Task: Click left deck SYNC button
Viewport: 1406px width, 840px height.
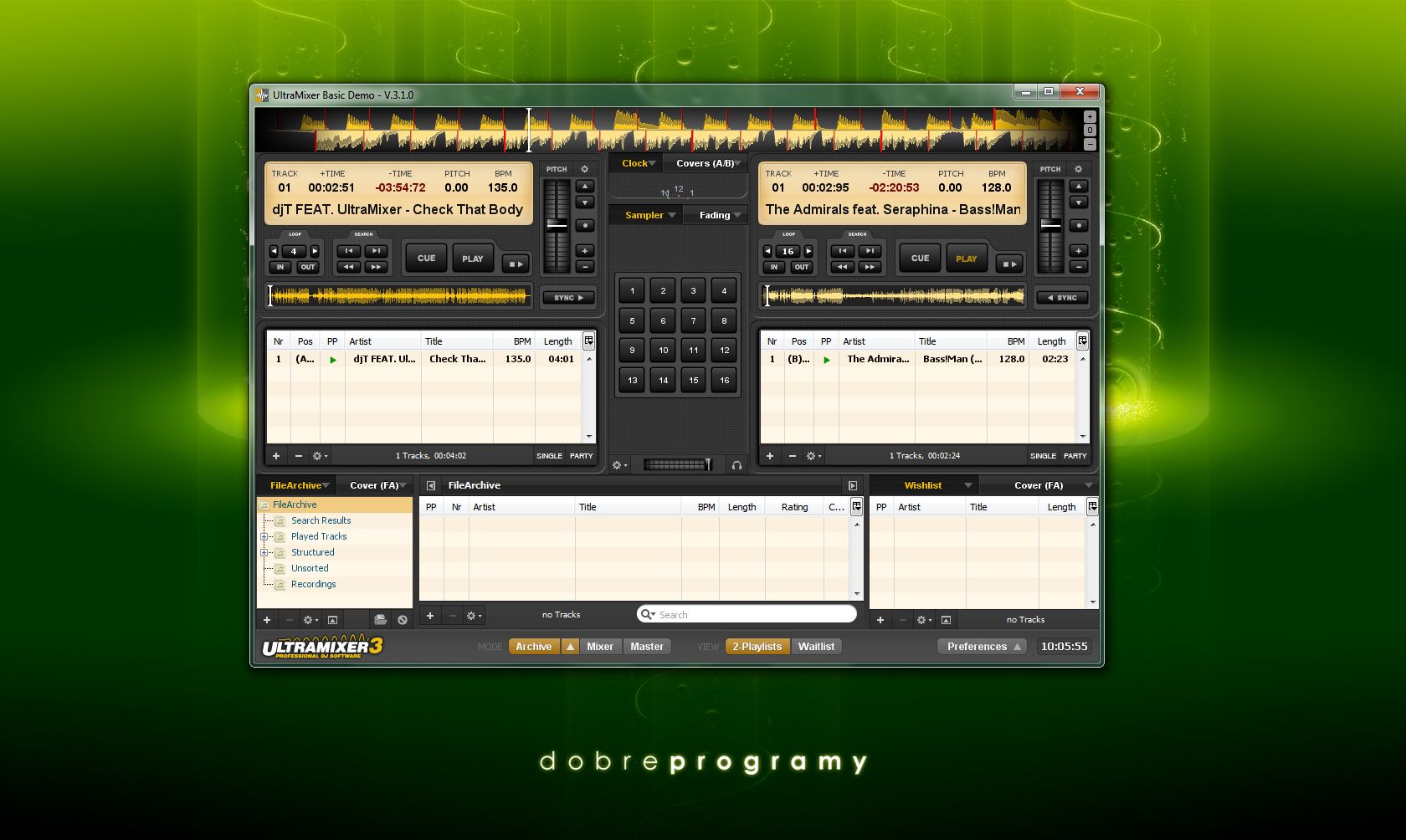Action: coord(568,298)
